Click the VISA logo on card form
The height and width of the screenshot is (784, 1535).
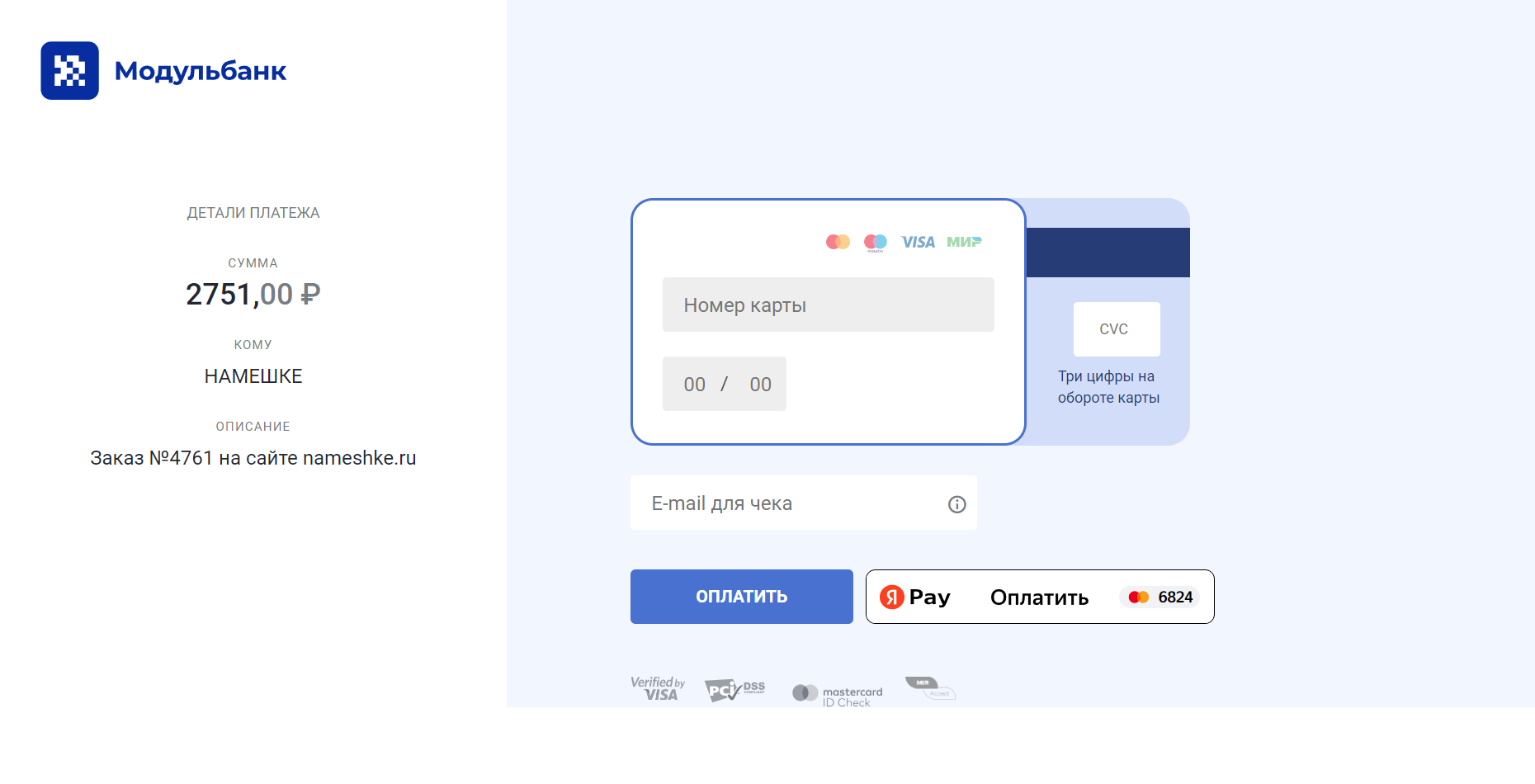pos(919,242)
